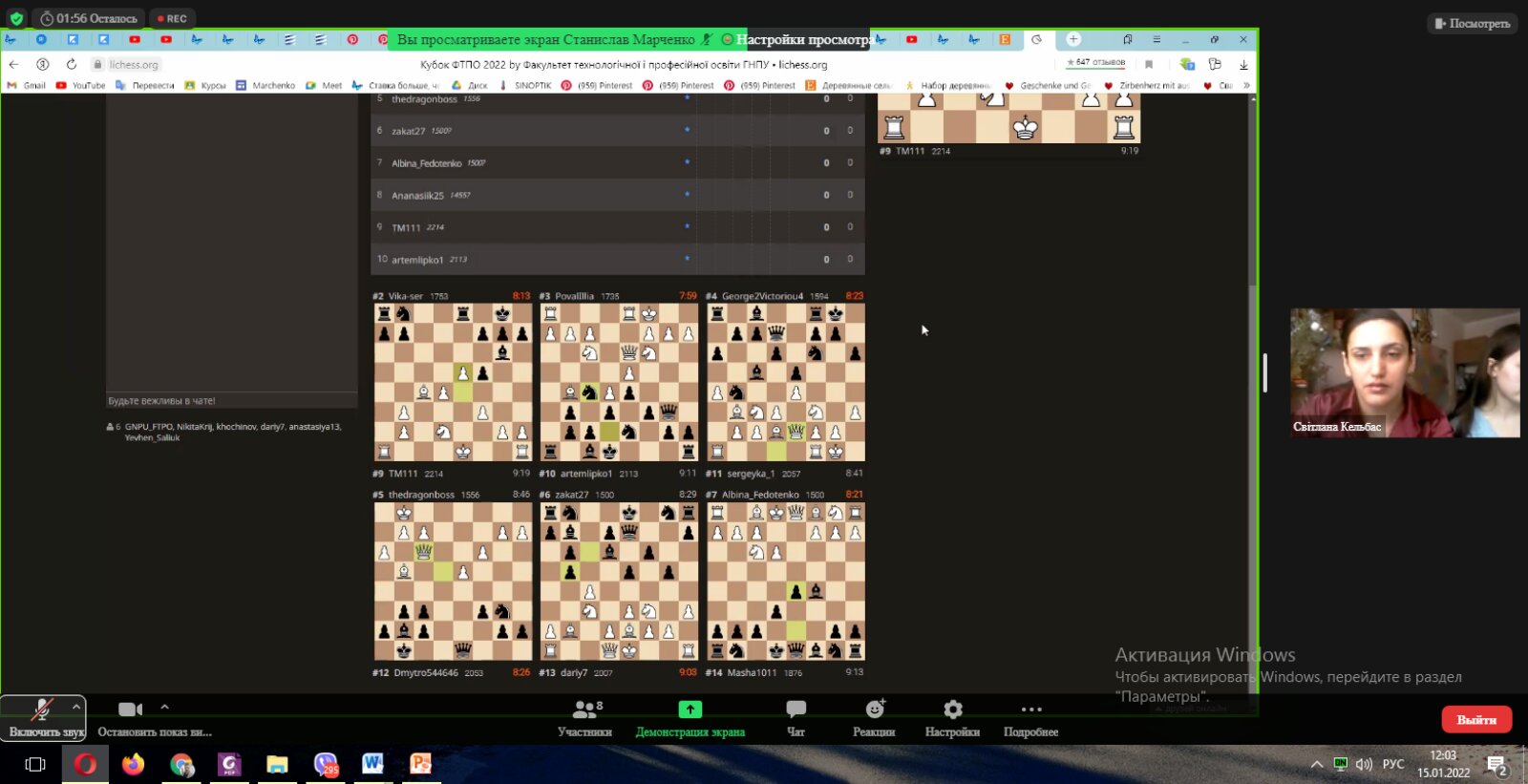Open the Participants panel (Участники)
The height and width of the screenshot is (784, 1528).
(x=584, y=718)
